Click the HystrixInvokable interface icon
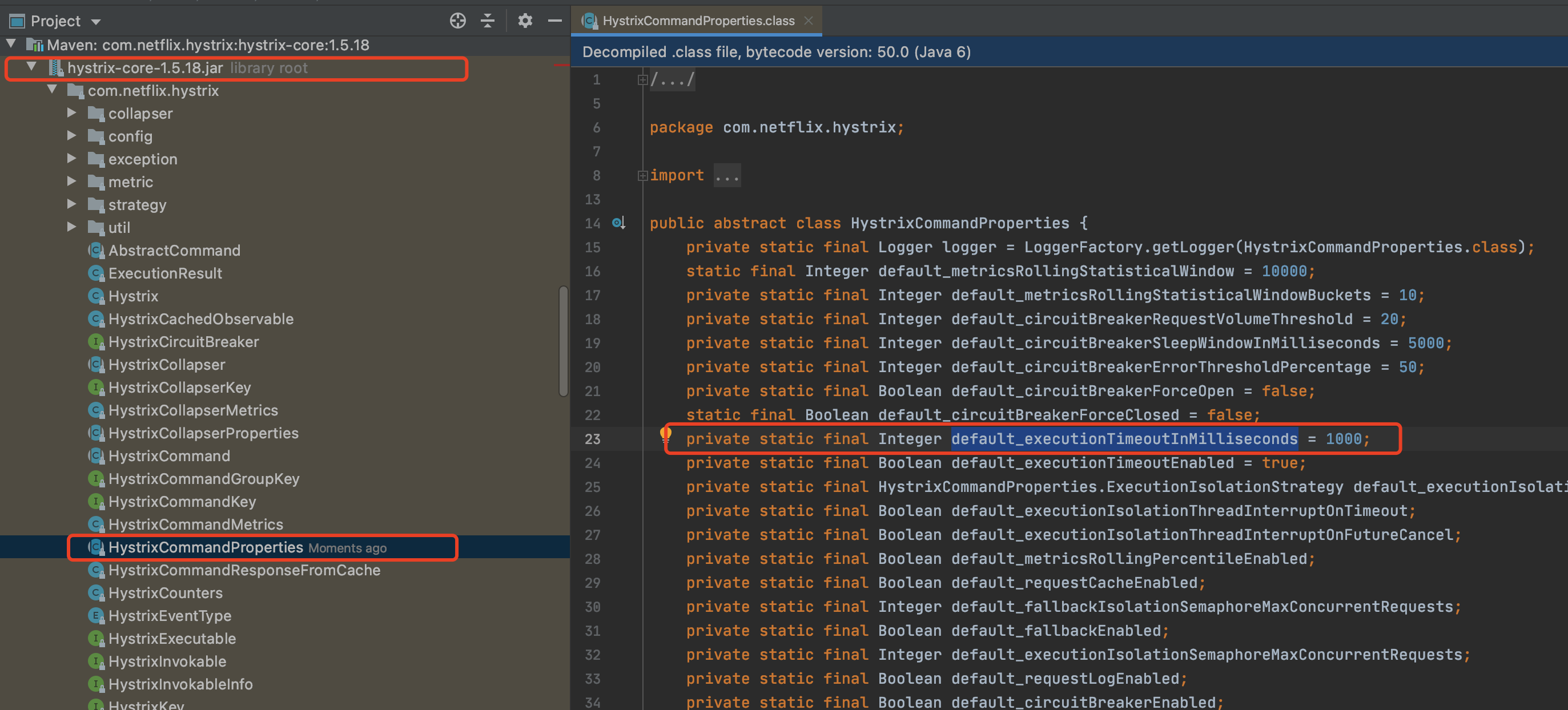 pos(96,661)
